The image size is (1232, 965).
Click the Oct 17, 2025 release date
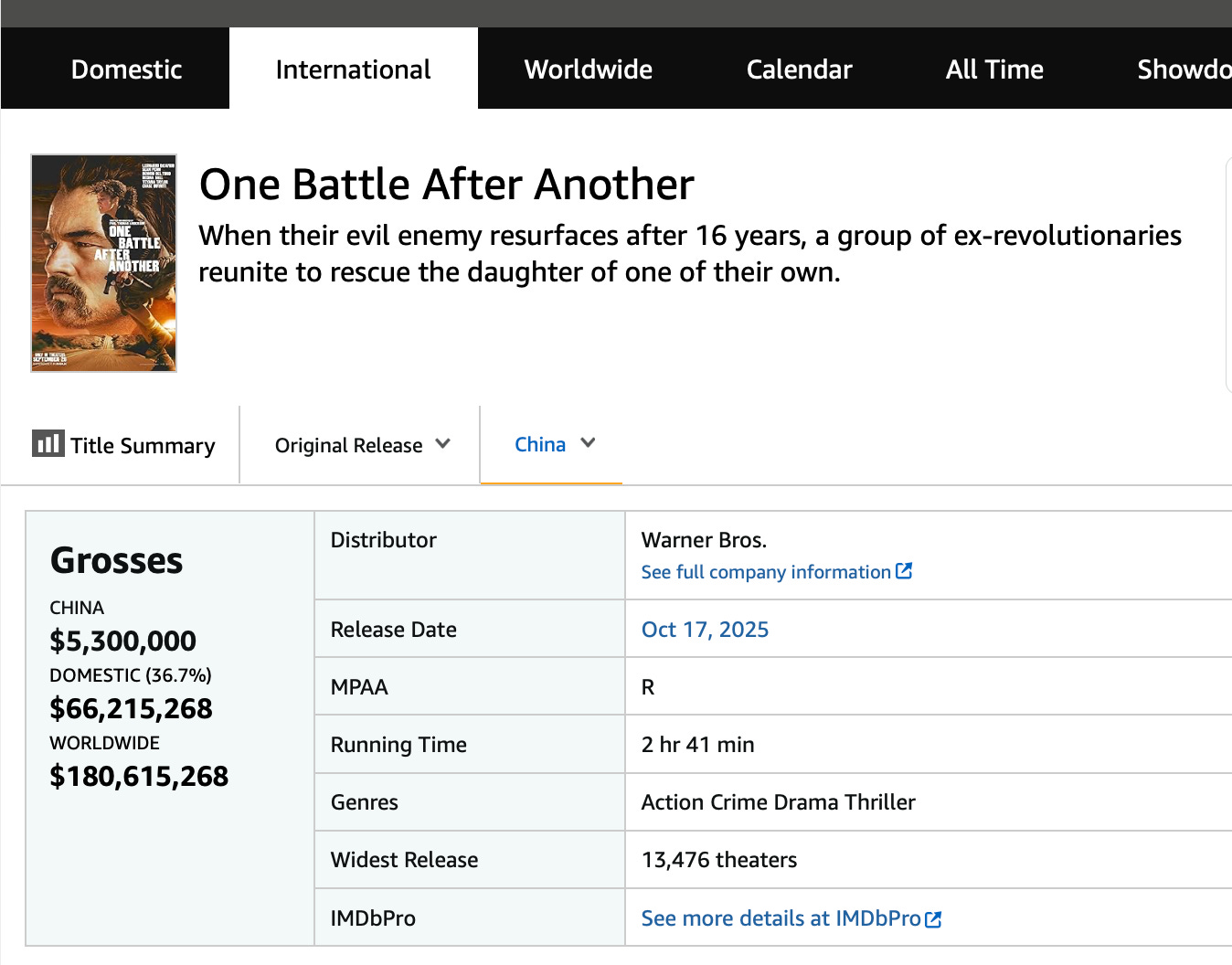click(x=705, y=630)
